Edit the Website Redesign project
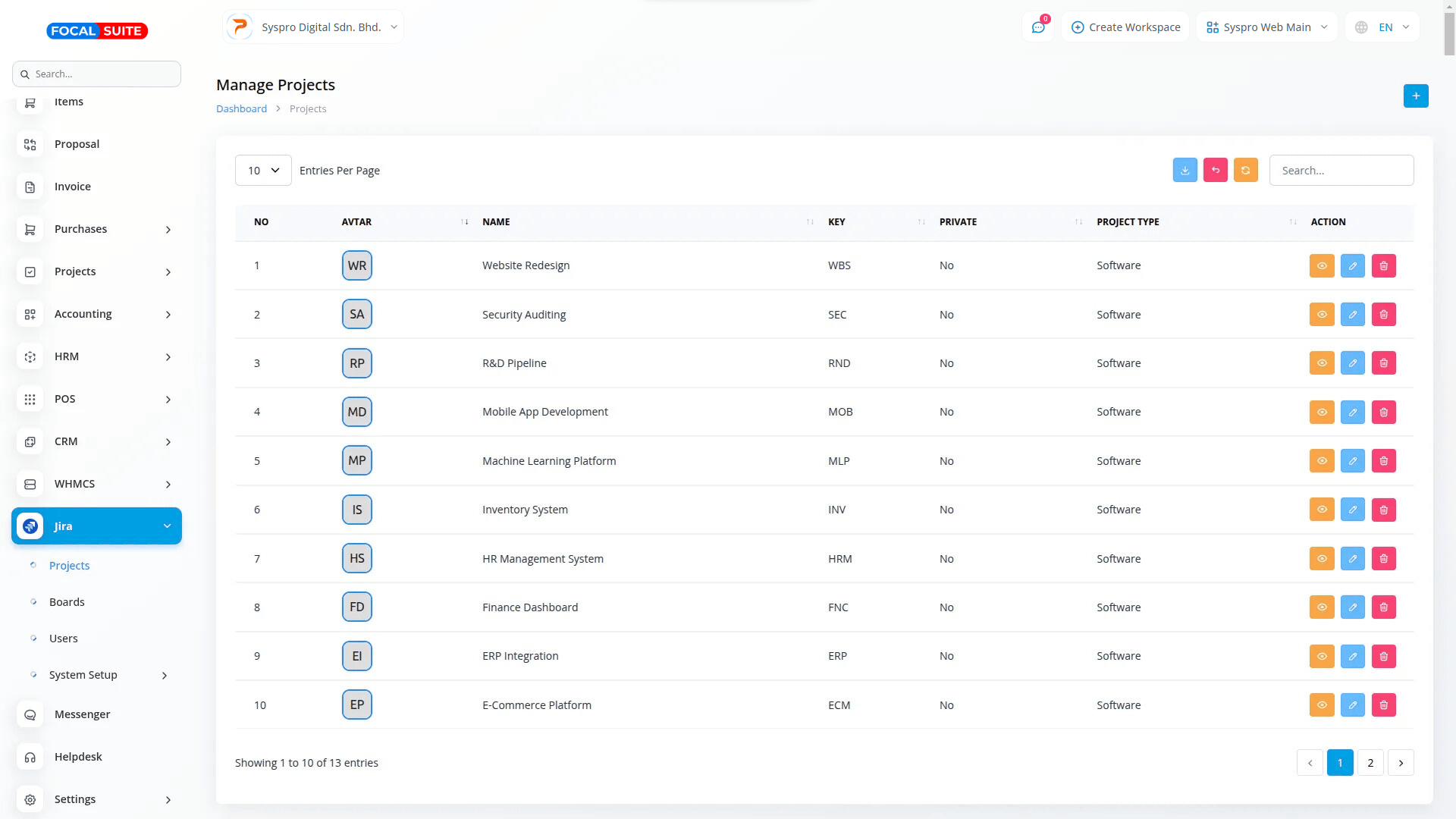The width and height of the screenshot is (1456, 819). pyautogui.click(x=1352, y=265)
